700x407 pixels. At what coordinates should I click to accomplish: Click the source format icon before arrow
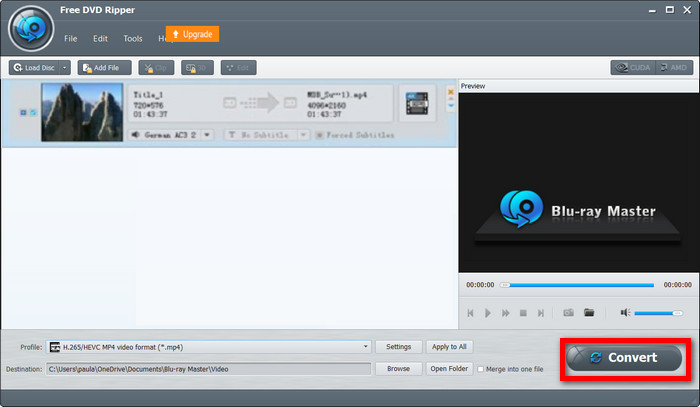point(229,103)
